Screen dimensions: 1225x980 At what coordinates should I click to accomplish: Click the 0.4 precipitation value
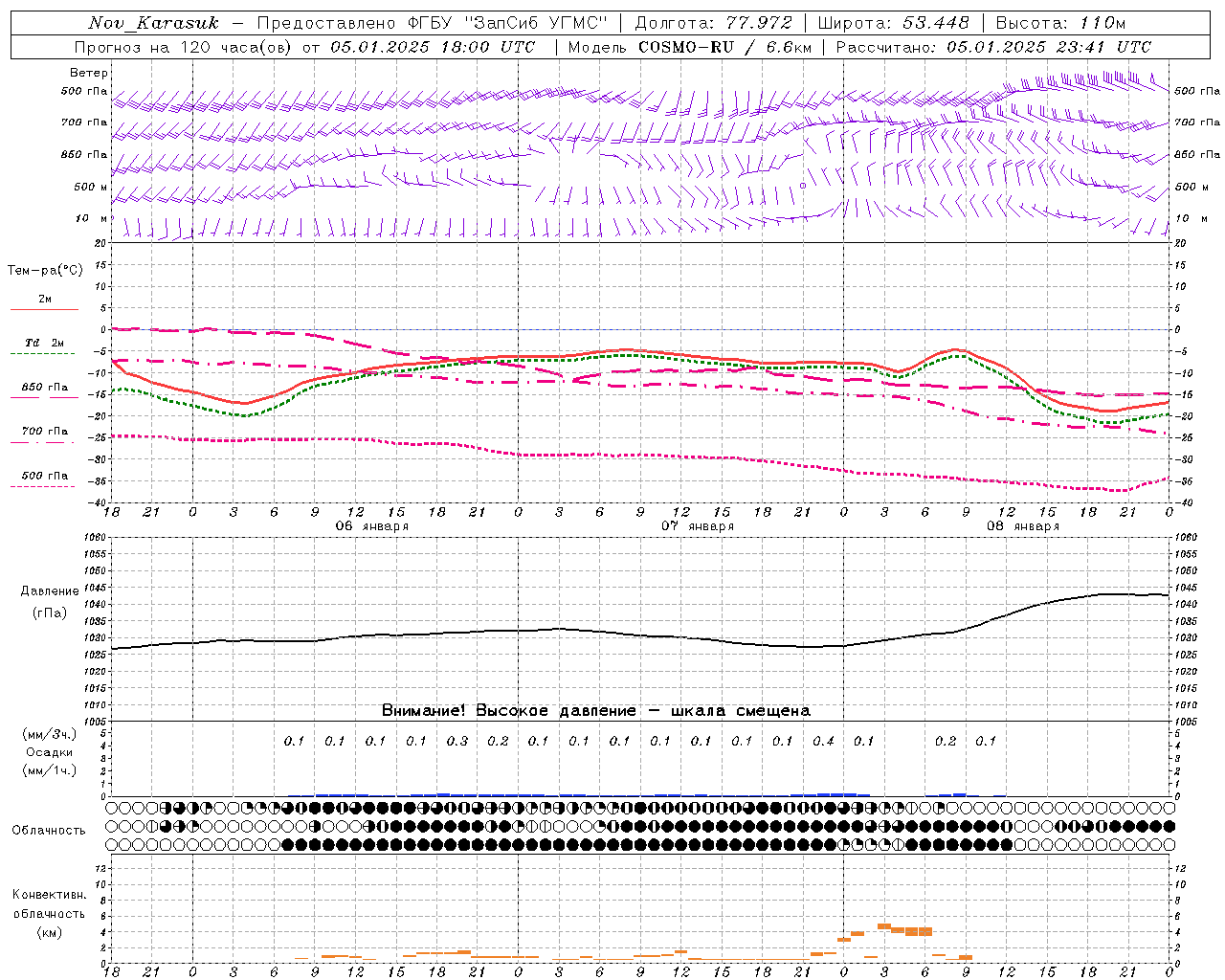point(823,741)
